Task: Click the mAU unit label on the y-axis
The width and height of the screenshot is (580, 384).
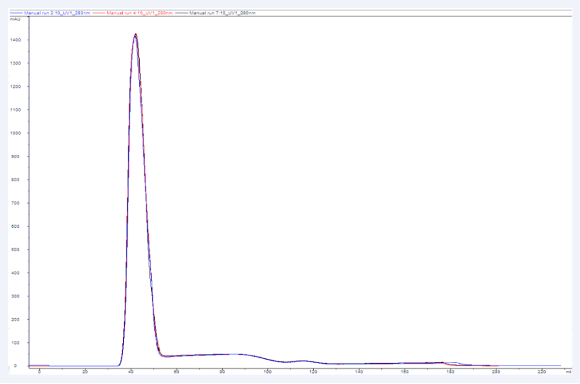Action: (15, 19)
